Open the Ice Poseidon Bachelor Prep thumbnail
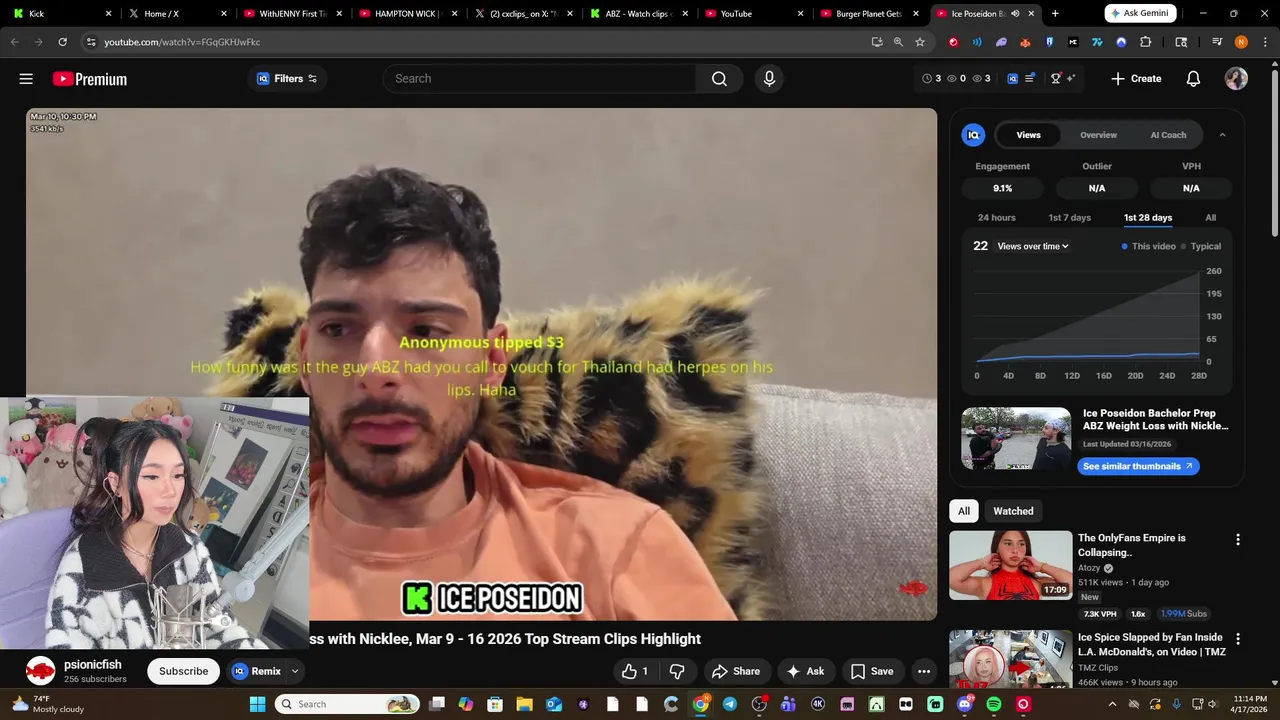 (1016, 438)
